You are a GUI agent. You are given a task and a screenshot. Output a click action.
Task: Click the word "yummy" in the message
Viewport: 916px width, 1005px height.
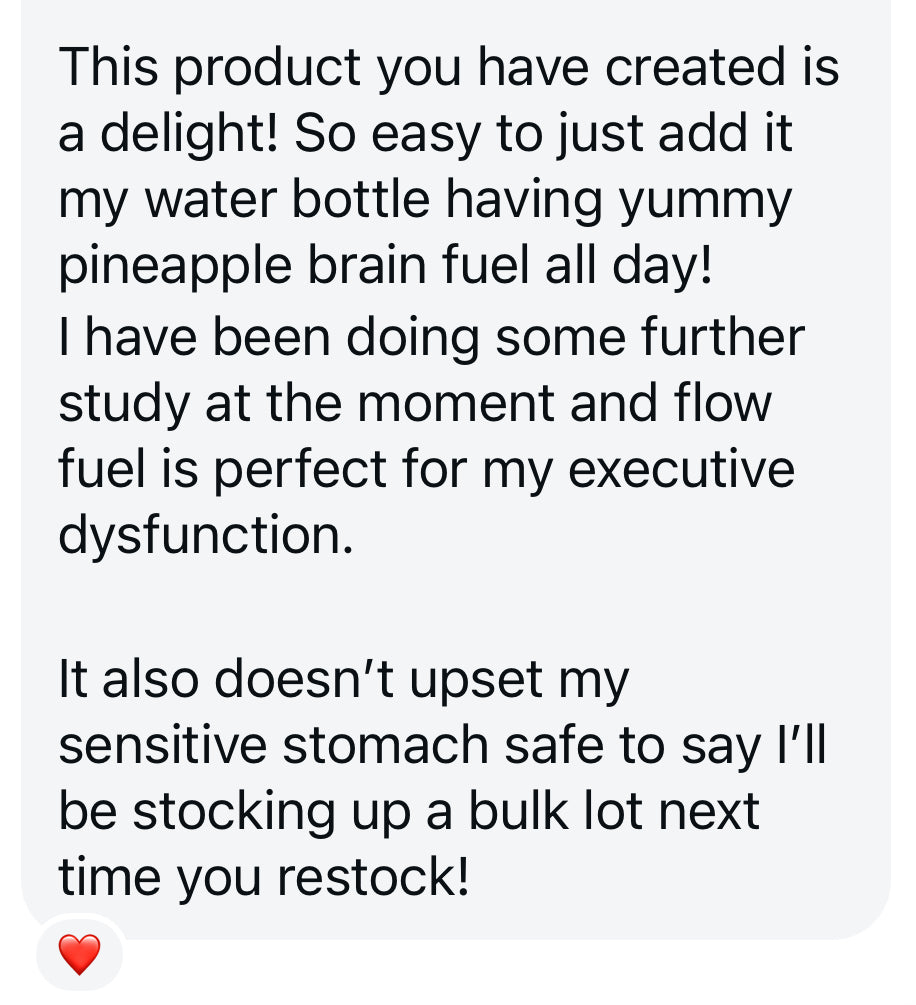pyautogui.click(x=704, y=201)
